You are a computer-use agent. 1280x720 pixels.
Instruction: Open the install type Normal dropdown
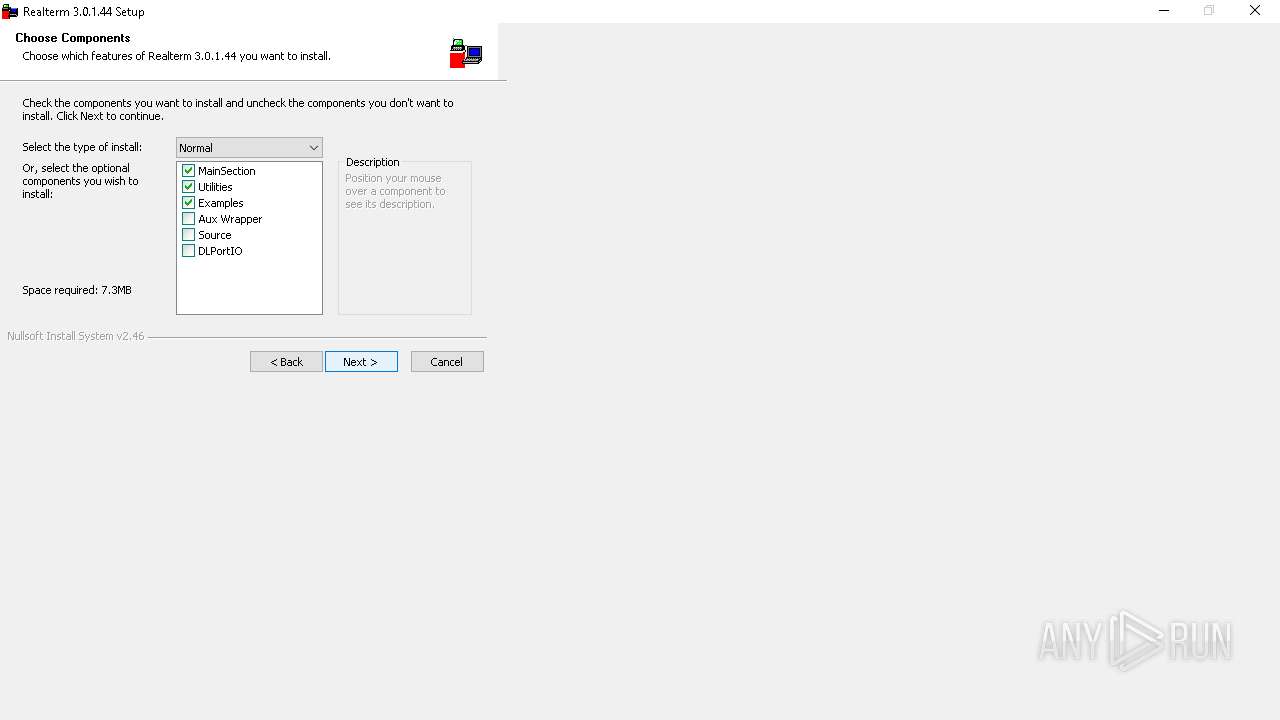pos(249,148)
